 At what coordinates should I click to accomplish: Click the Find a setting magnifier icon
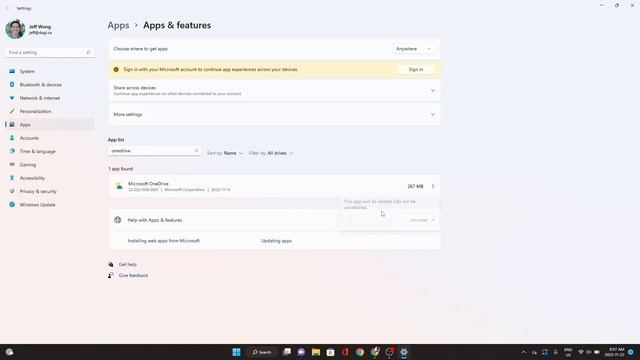coord(88,52)
